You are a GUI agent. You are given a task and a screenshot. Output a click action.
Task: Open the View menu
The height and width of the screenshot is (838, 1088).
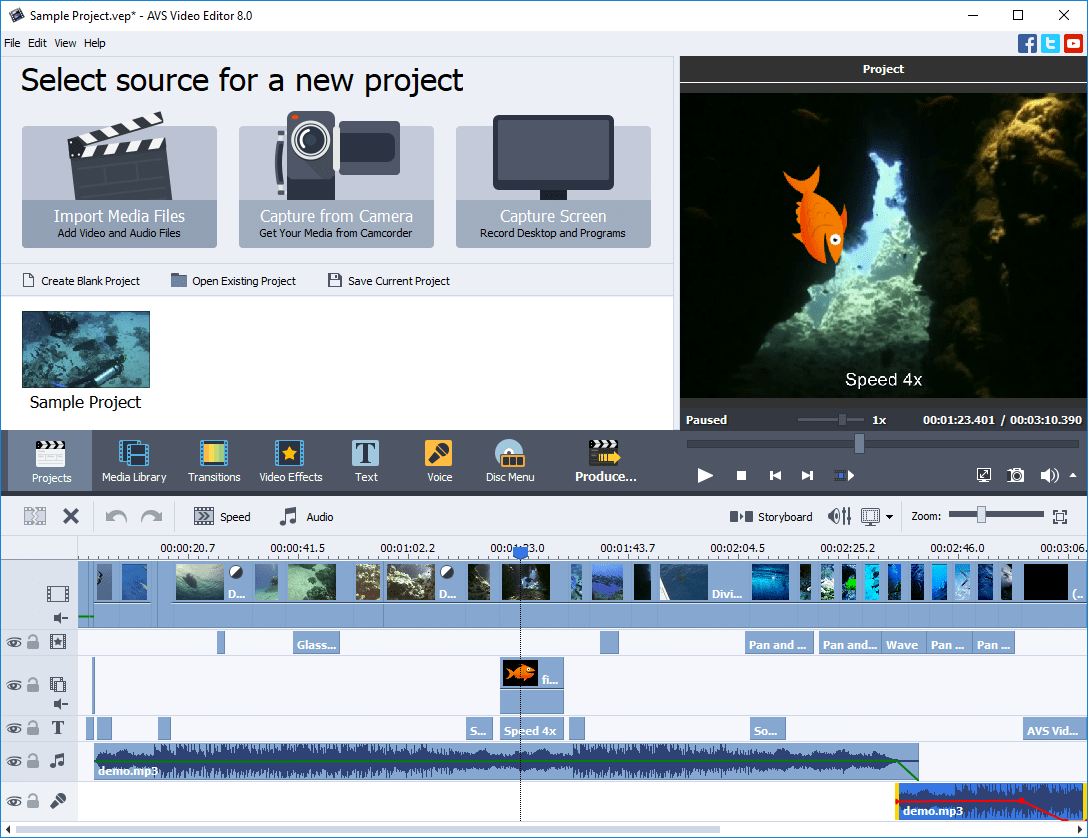click(64, 43)
